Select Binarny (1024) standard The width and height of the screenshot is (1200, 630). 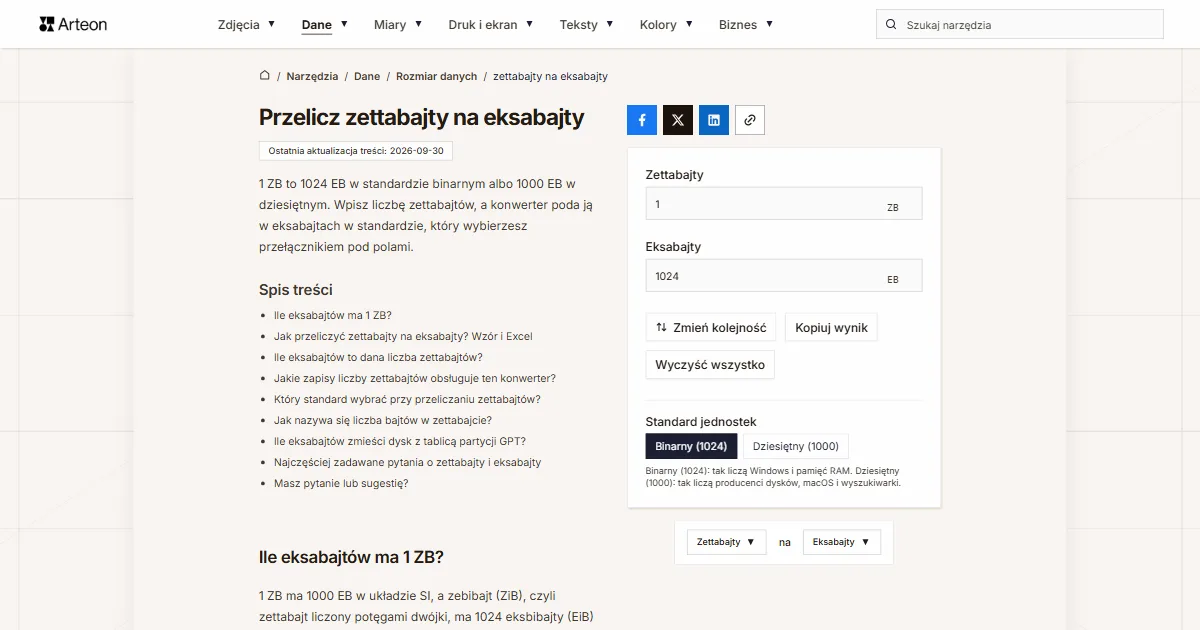(x=691, y=446)
